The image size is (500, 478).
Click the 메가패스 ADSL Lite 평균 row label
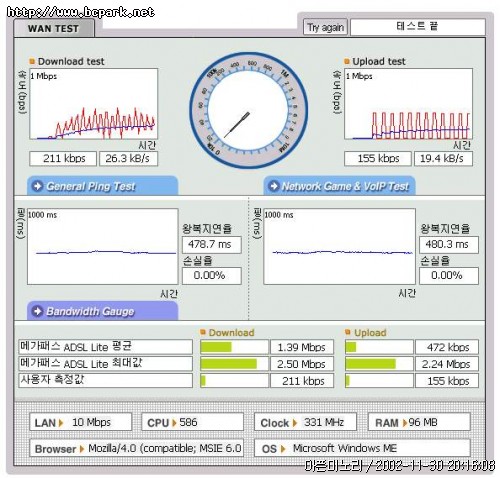[105, 347]
